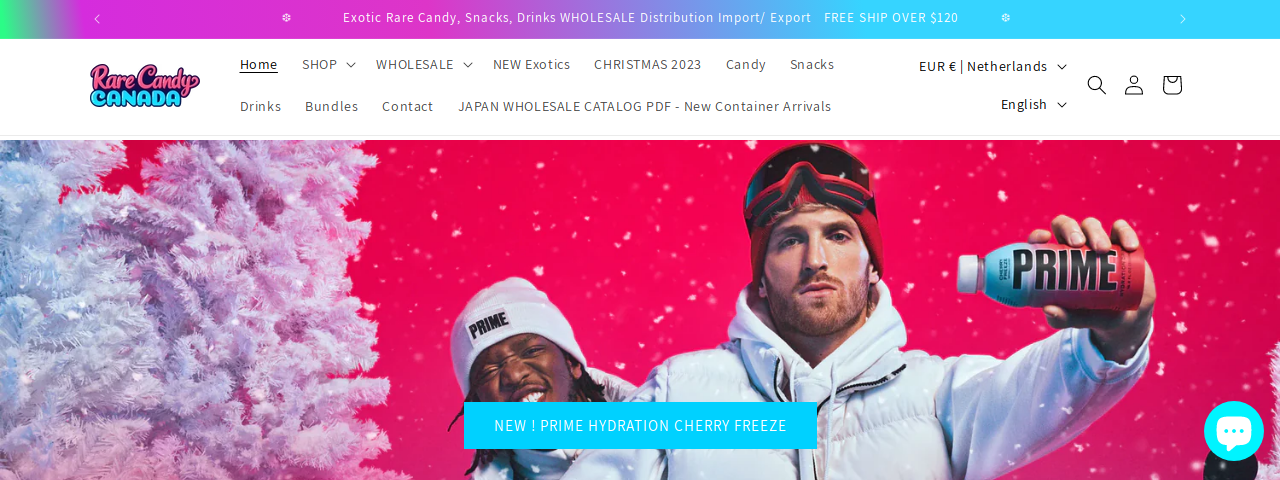Show previous announcement with left arrow
Viewport: 1280px width, 480px height.
click(97, 19)
